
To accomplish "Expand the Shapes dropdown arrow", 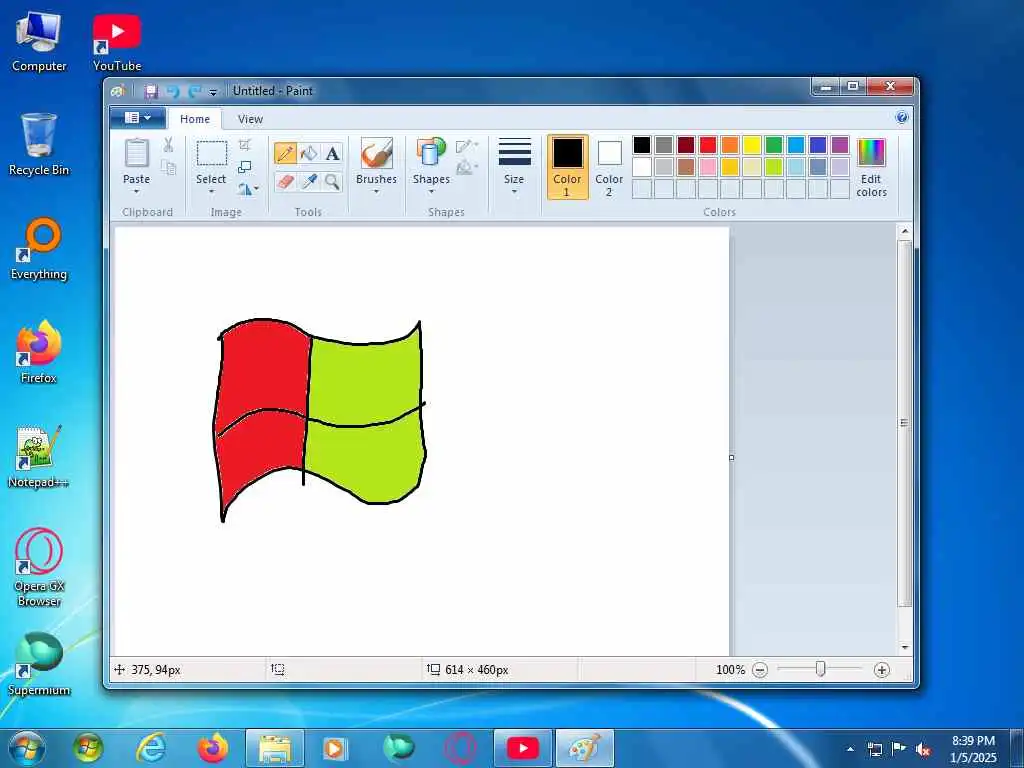I will pyautogui.click(x=431, y=192).
